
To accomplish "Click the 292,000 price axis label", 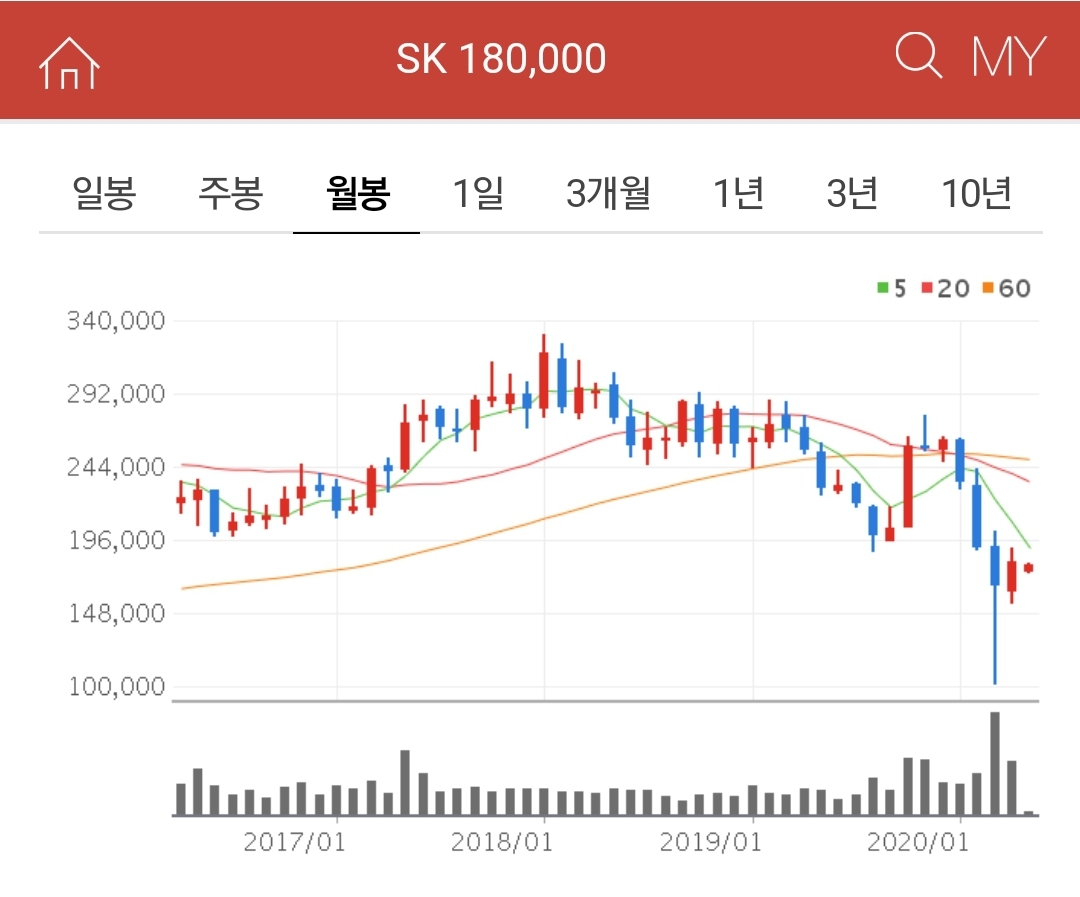I will click(x=116, y=394).
